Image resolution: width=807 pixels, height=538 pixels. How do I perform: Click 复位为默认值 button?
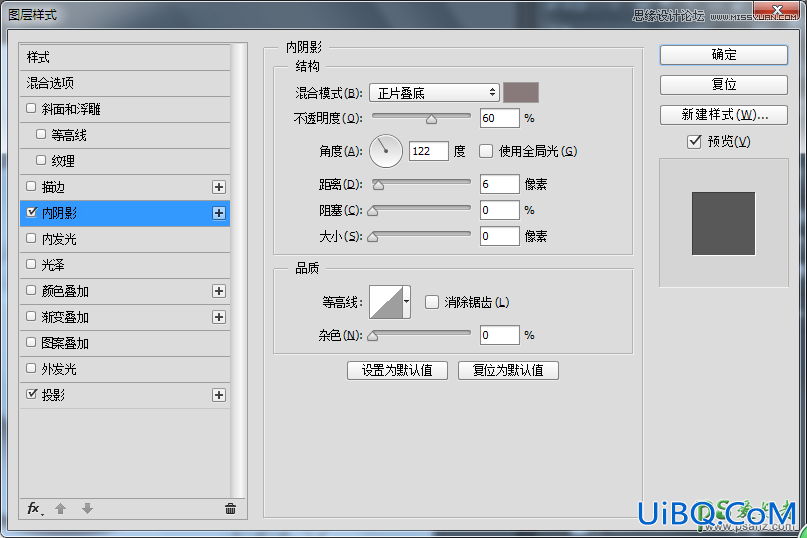508,370
